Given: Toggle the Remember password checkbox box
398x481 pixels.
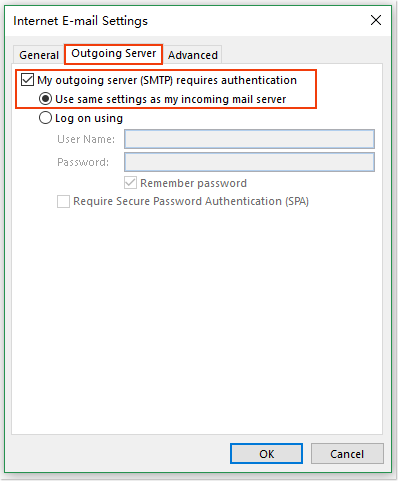Looking at the screenshot, I should click(x=130, y=183).
